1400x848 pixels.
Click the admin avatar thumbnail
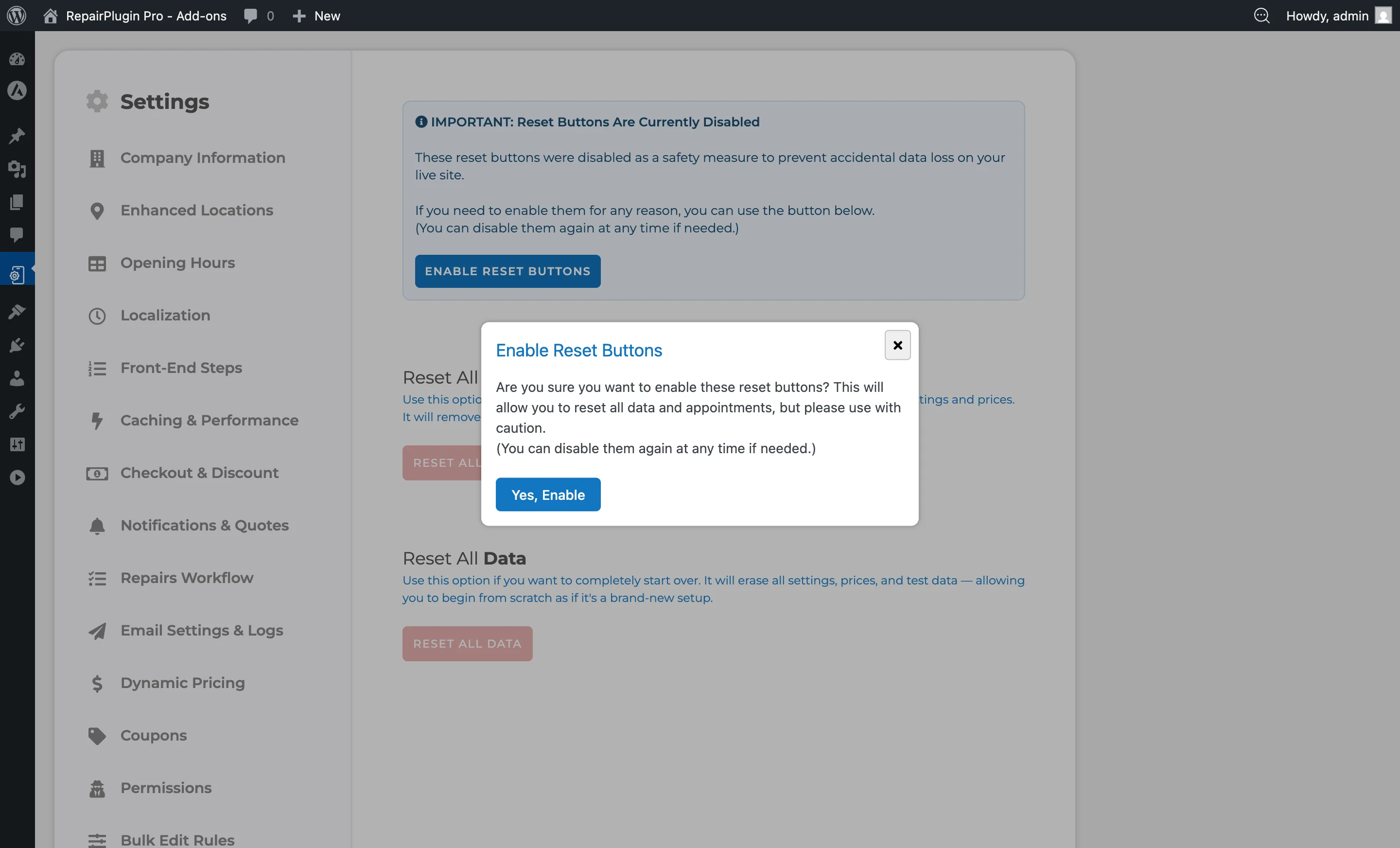(x=1383, y=16)
